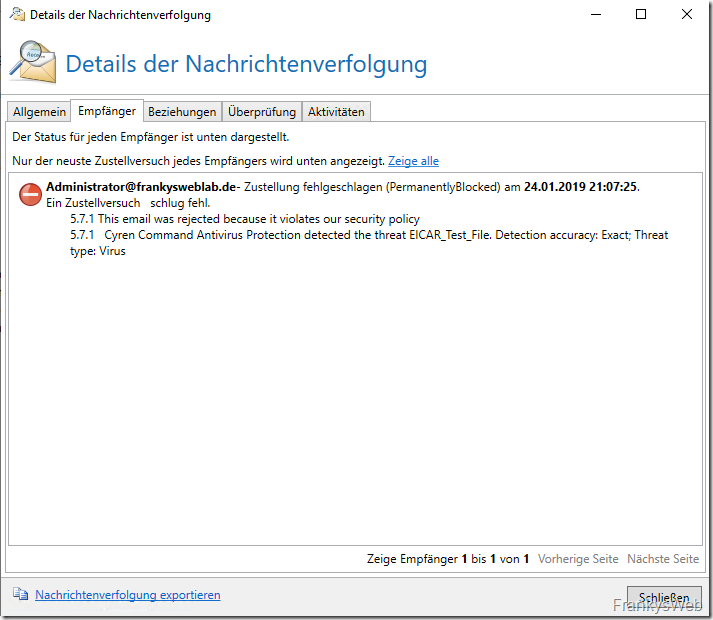Open the Beziehungen tab
Image resolution: width=713 pixels, height=620 pixels.
coord(182,112)
